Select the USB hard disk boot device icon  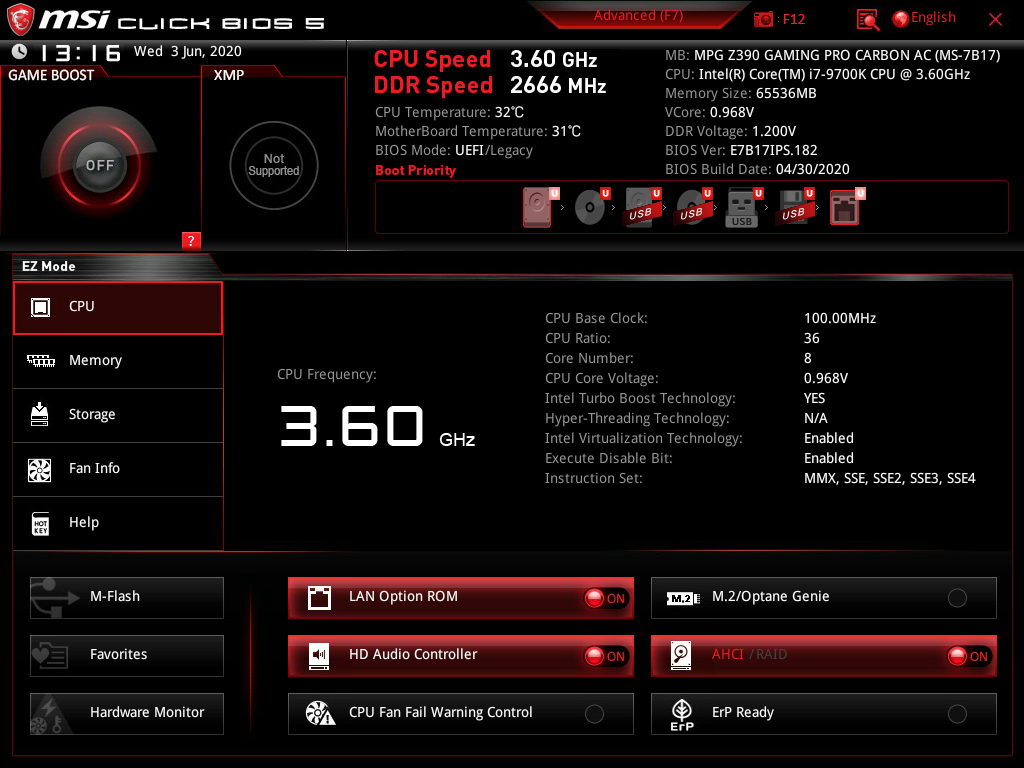pyautogui.click(x=642, y=207)
